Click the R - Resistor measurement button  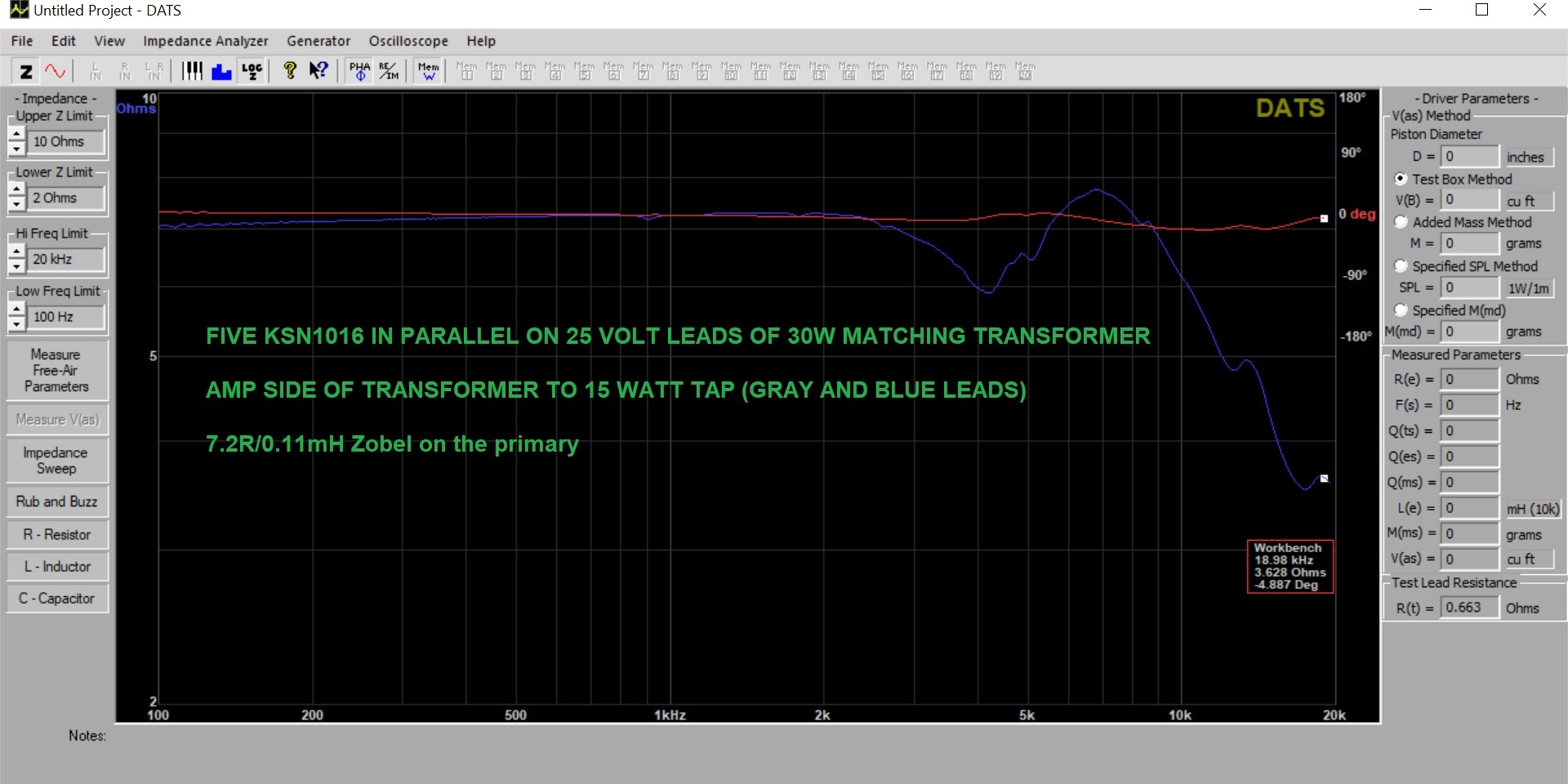56,534
